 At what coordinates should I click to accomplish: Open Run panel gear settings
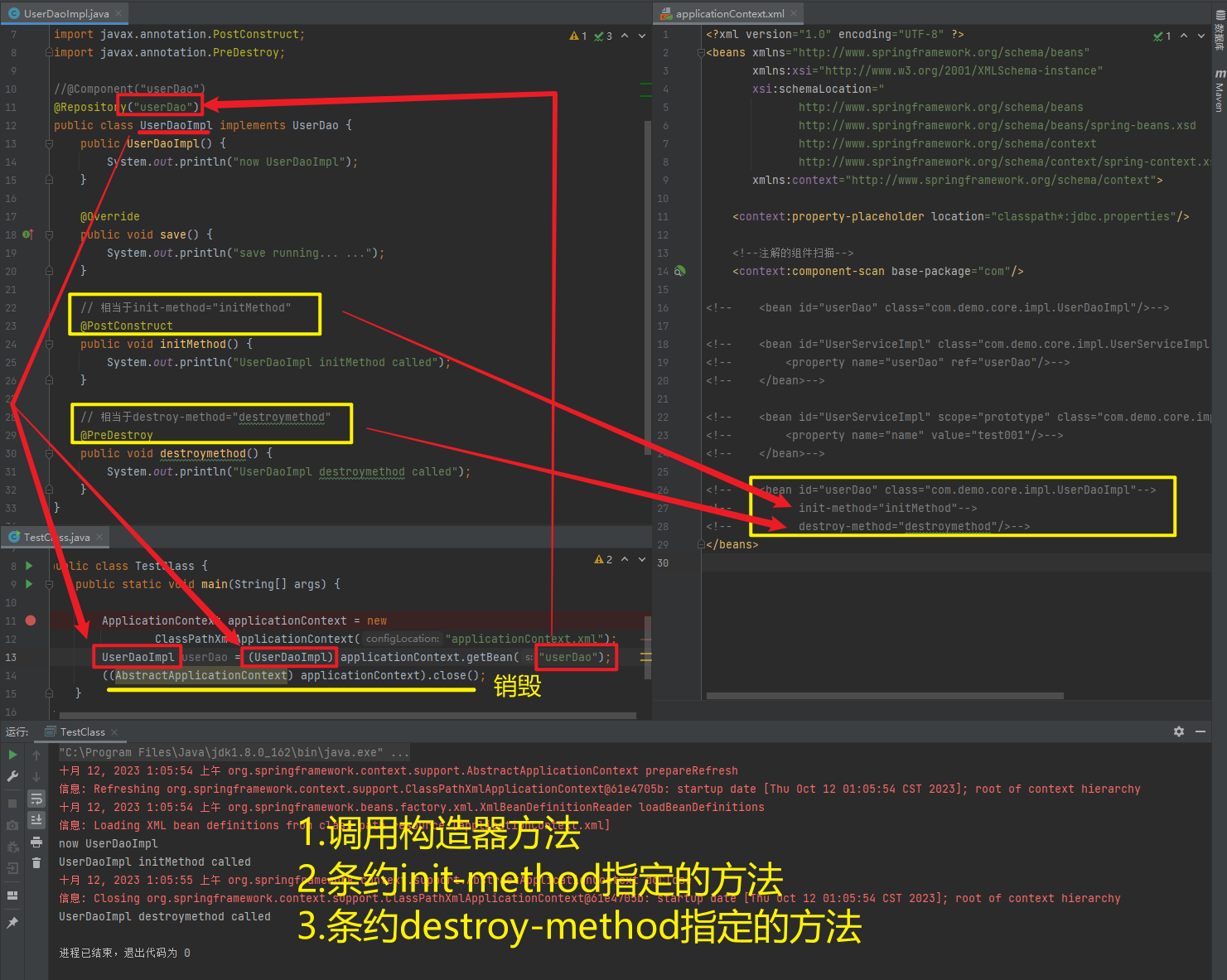click(1179, 731)
